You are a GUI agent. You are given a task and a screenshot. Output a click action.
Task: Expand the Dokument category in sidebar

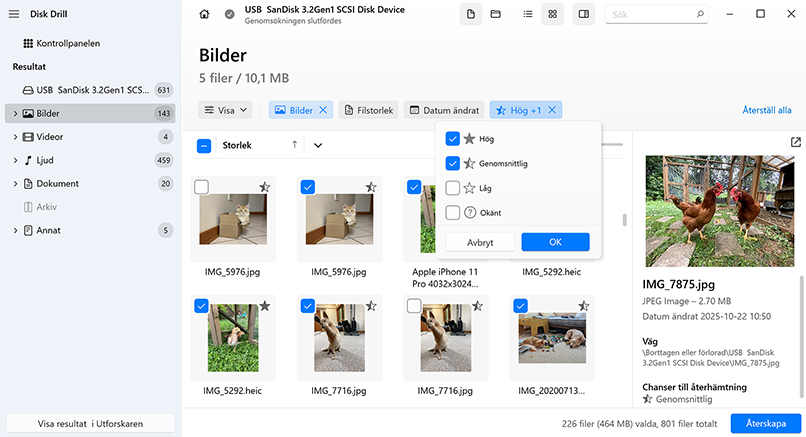click(x=16, y=184)
